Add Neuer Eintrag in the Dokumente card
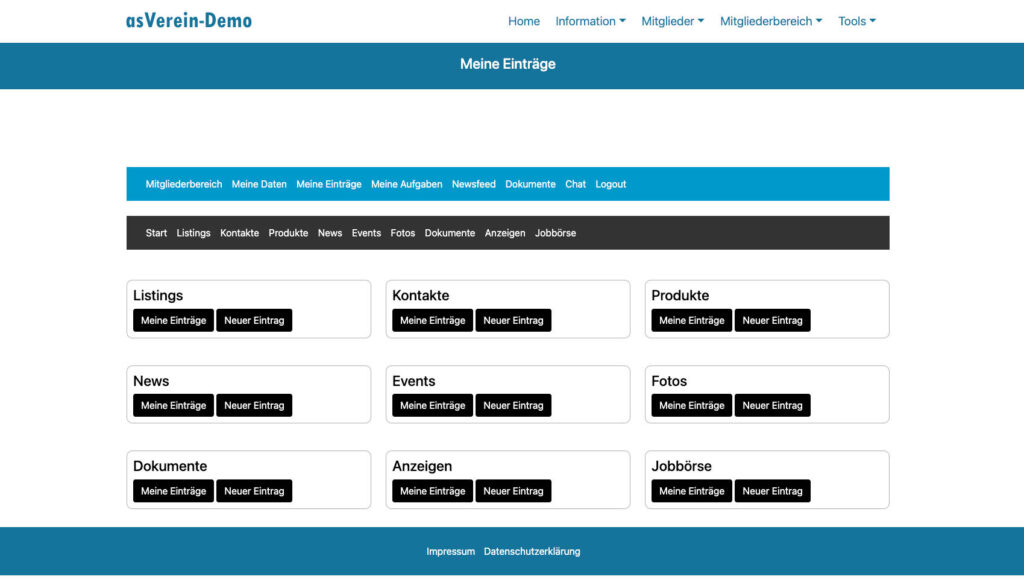 point(254,491)
